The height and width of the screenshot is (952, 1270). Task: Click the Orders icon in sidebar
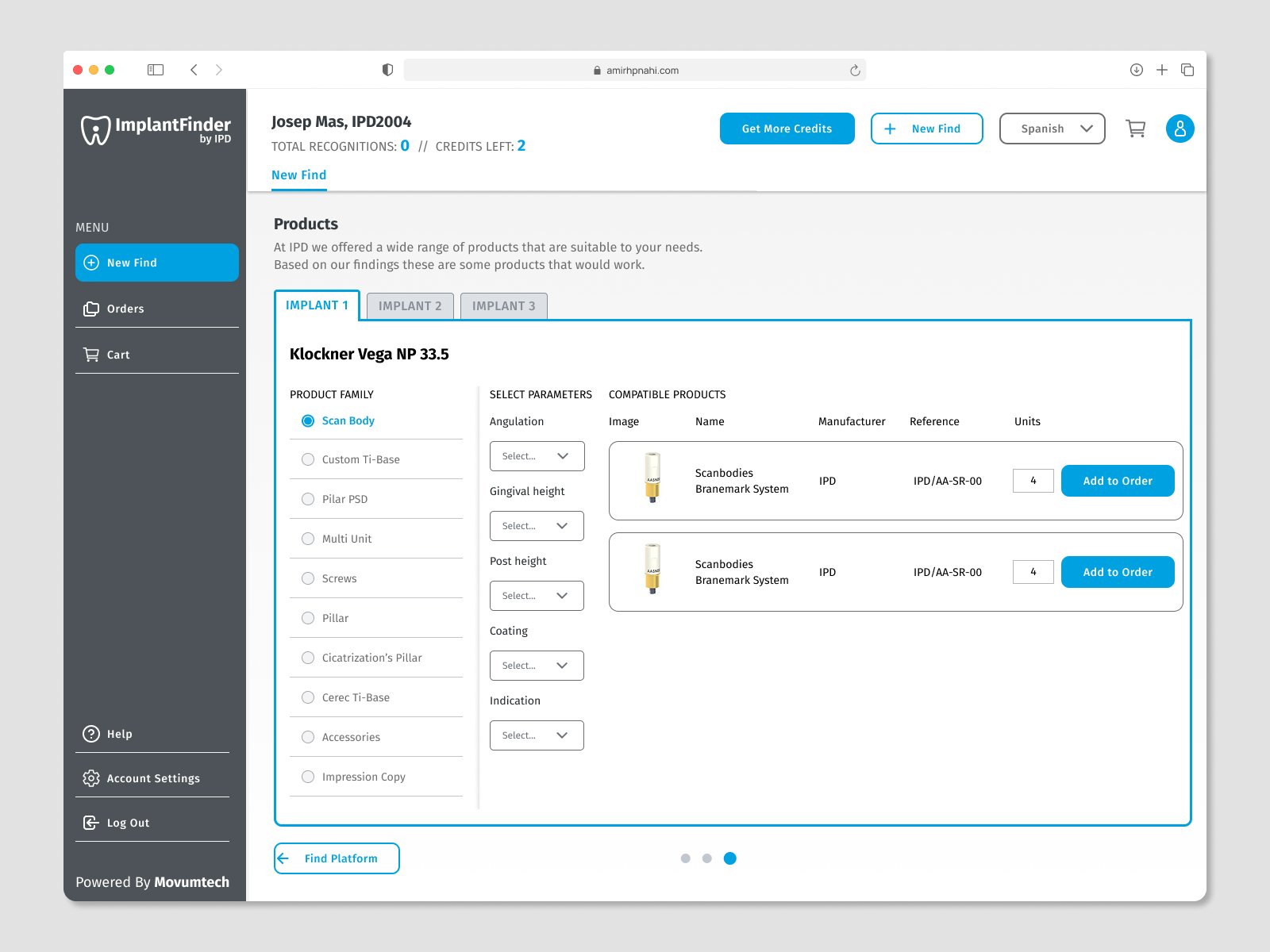91,309
